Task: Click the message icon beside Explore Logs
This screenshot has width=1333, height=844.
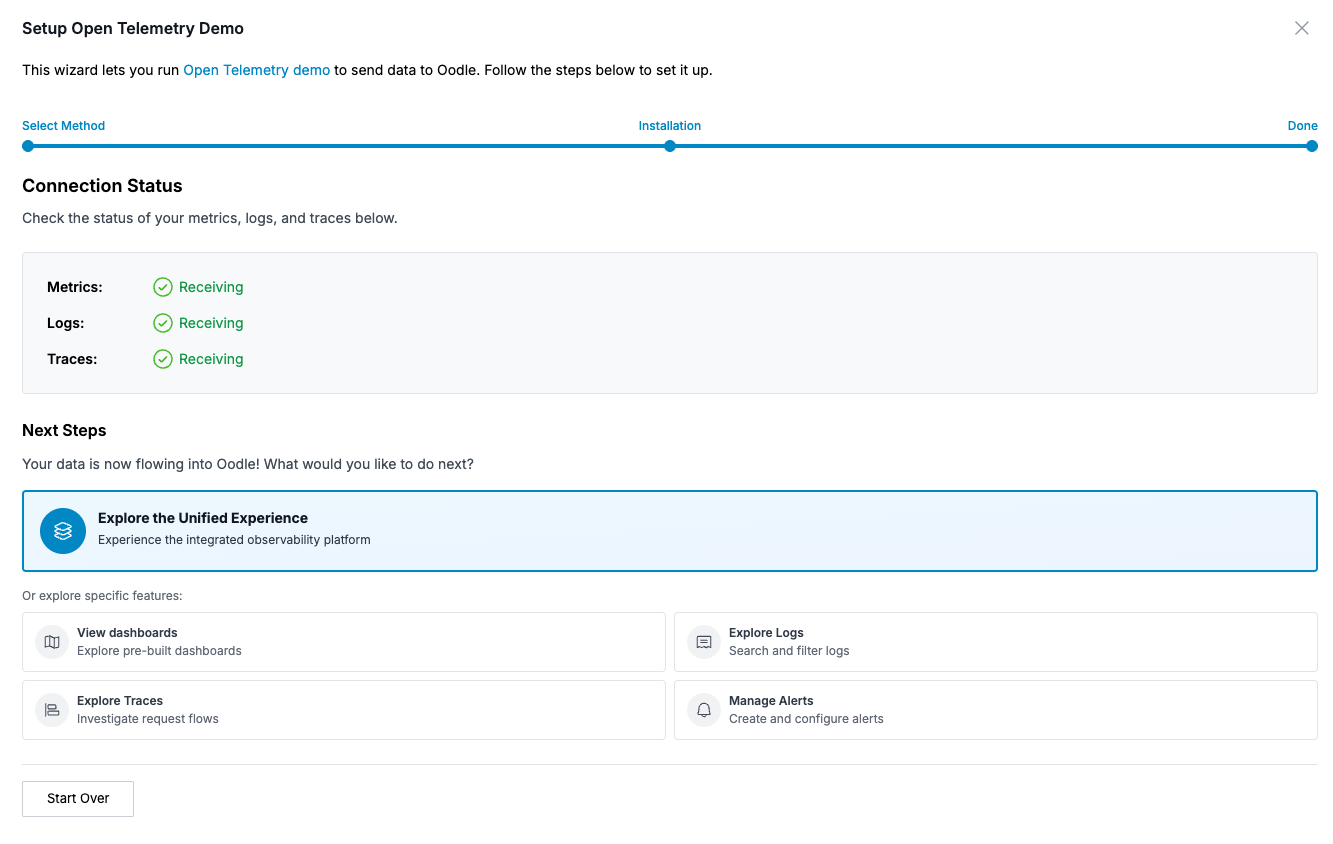Action: (704, 642)
